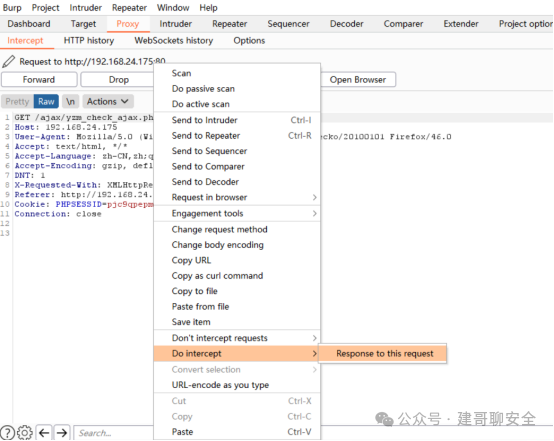The width and height of the screenshot is (554, 441).
Task: Open the HTTP history tab
Action: click(89, 41)
